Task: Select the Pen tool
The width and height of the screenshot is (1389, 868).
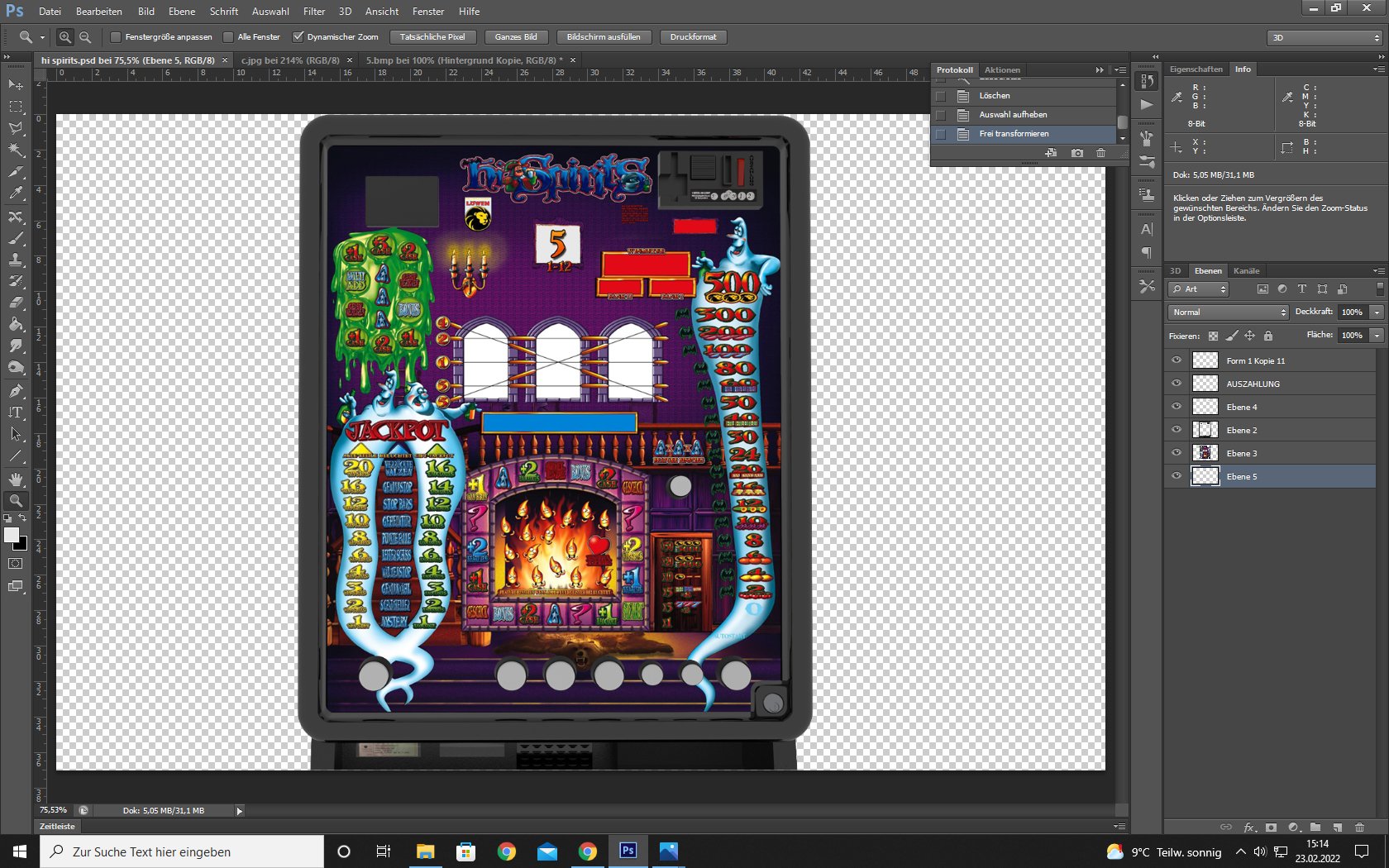Action: pyautogui.click(x=16, y=390)
